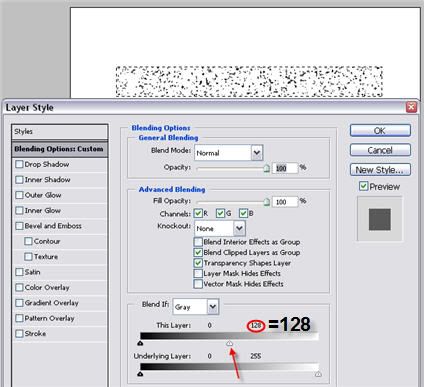Viewport: 424px width, 387px height.
Task: Click the OK button
Action: [380, 131]
